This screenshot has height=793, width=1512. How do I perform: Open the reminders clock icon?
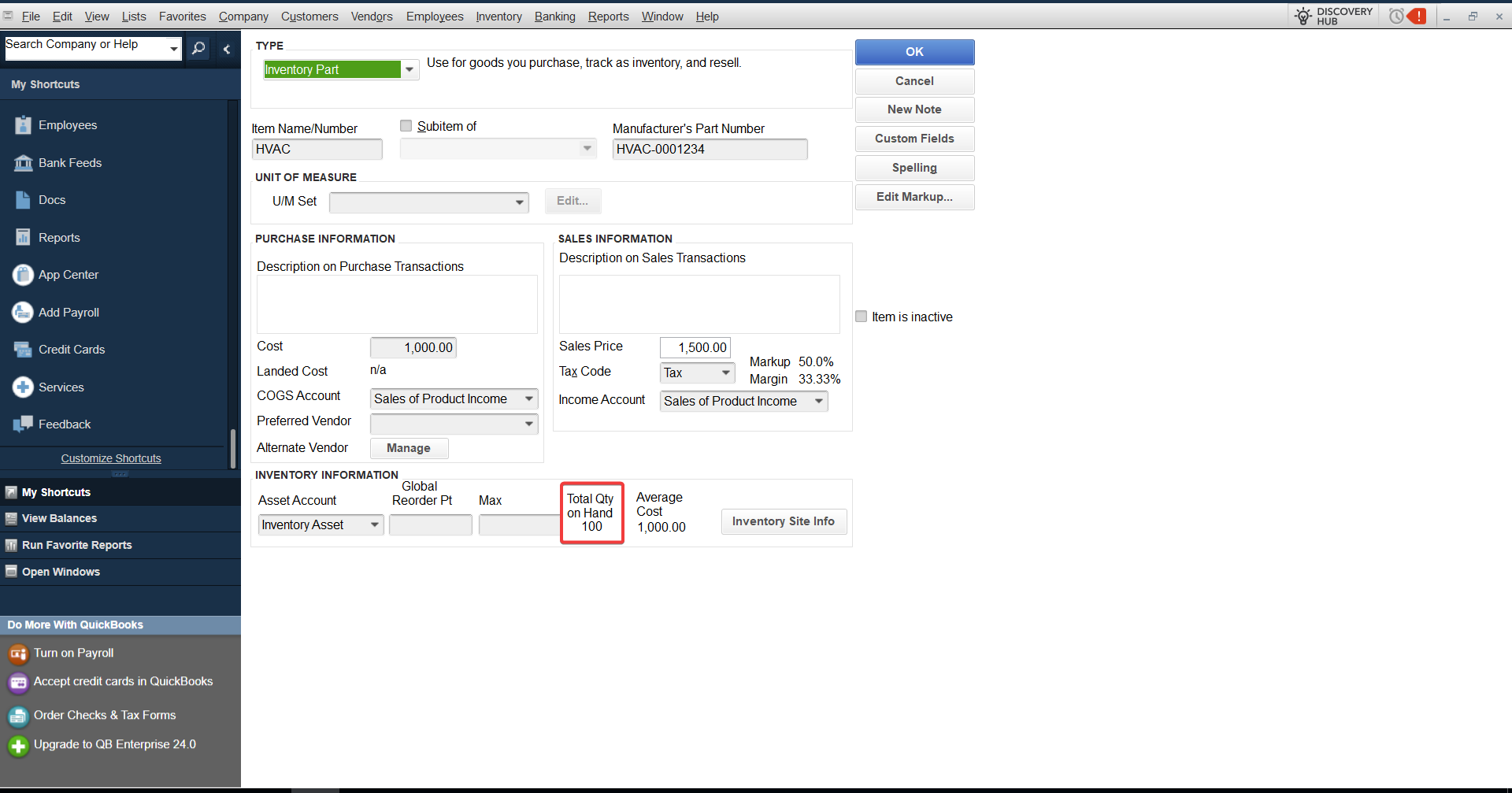(x=1396, y=16)
